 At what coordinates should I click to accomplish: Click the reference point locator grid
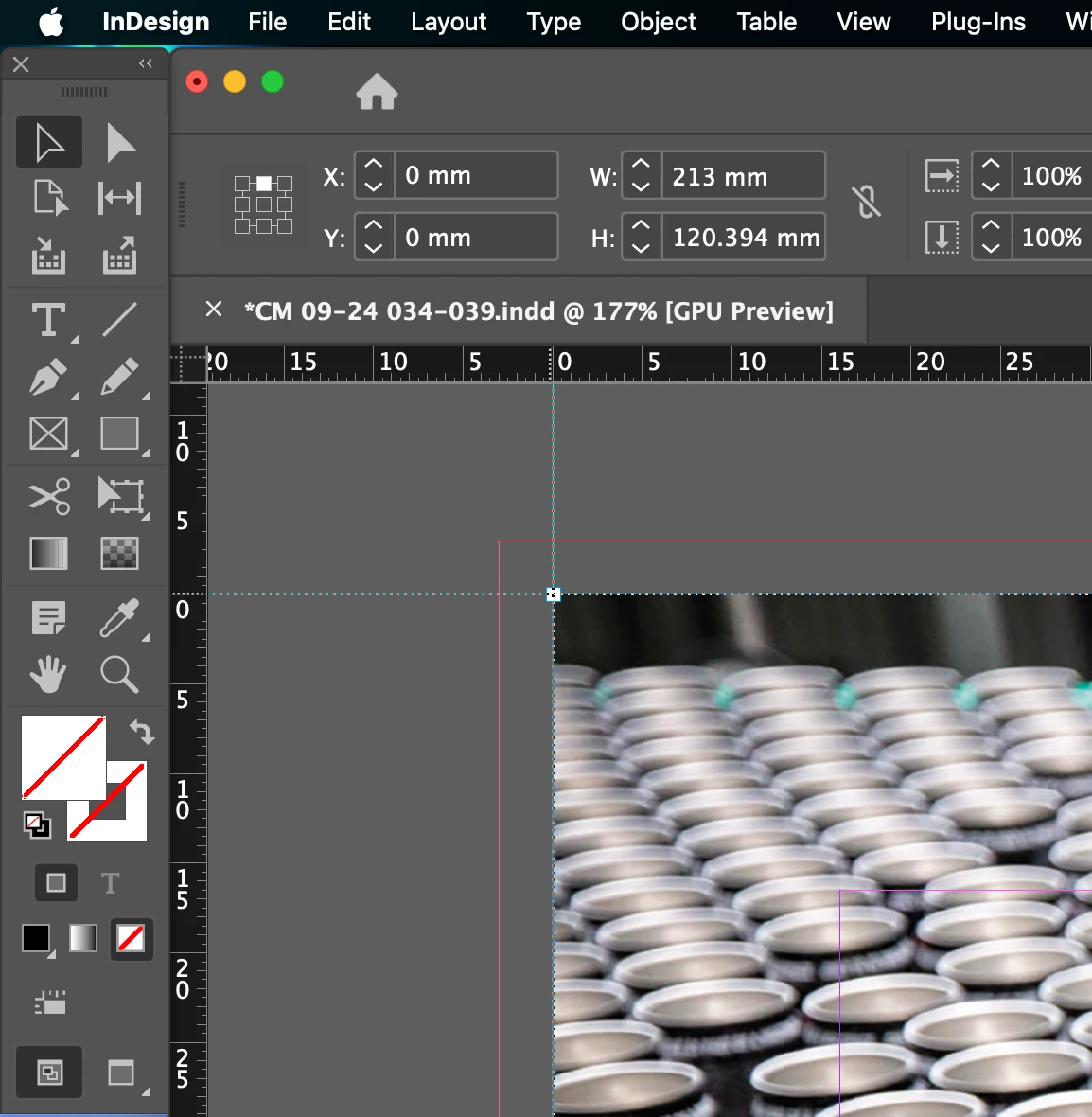pos(264,204)
